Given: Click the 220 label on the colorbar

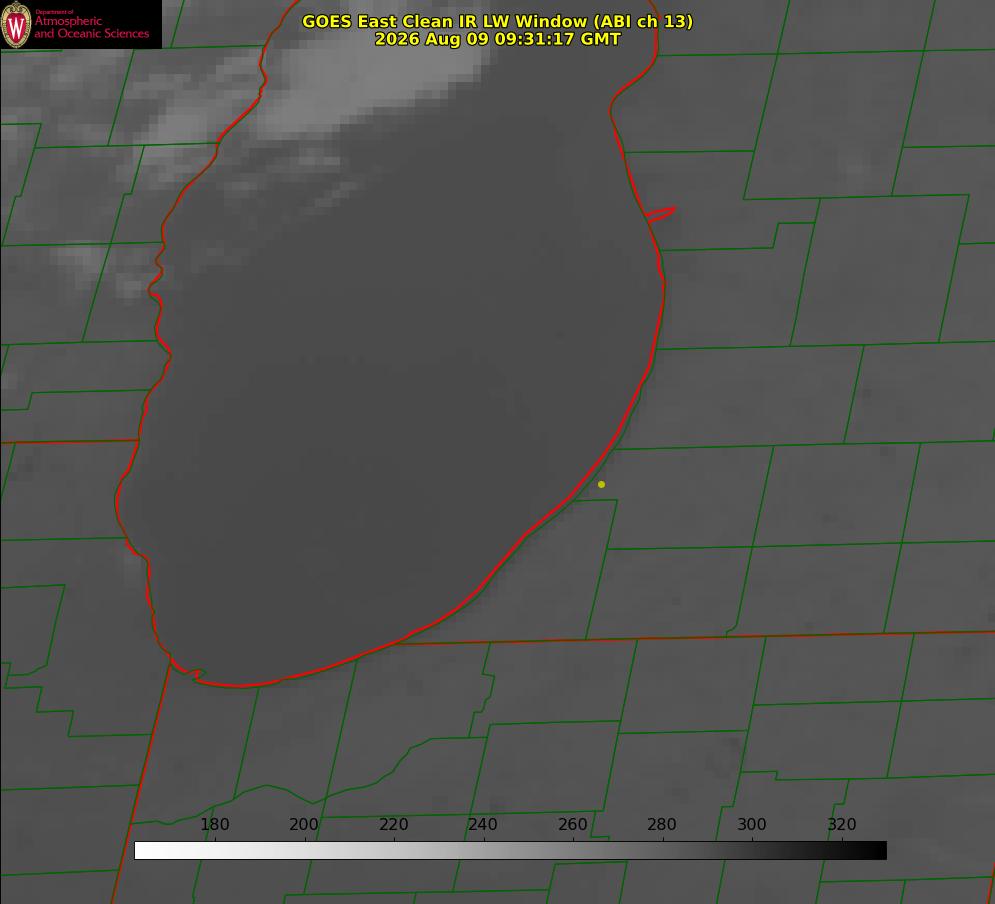Looking at the screenshot, I should (x=393, y=824).
